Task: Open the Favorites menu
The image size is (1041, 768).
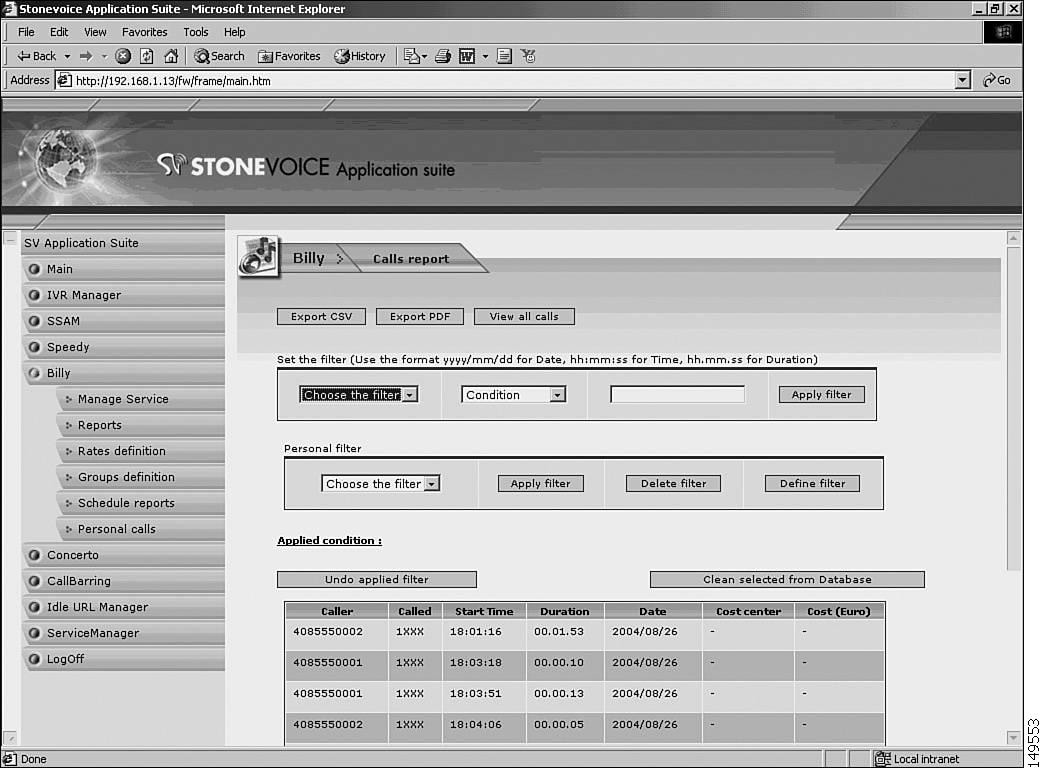Action: pyautogui.click(x=144, y=32)
